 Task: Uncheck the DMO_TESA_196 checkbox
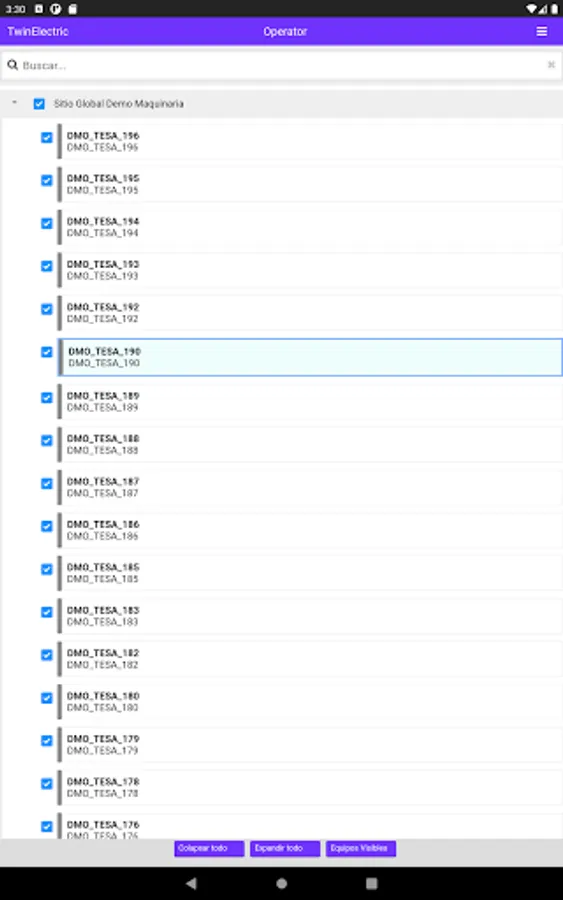click(46, 138)
